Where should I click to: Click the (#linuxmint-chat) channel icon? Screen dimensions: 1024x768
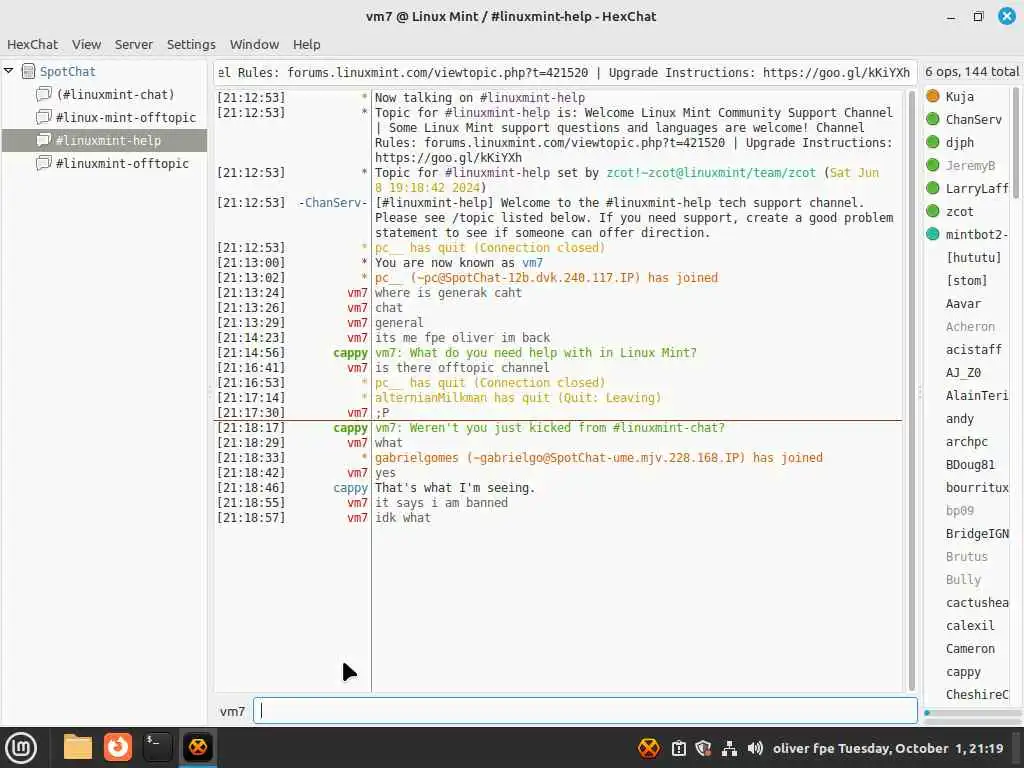coord(44,94)
